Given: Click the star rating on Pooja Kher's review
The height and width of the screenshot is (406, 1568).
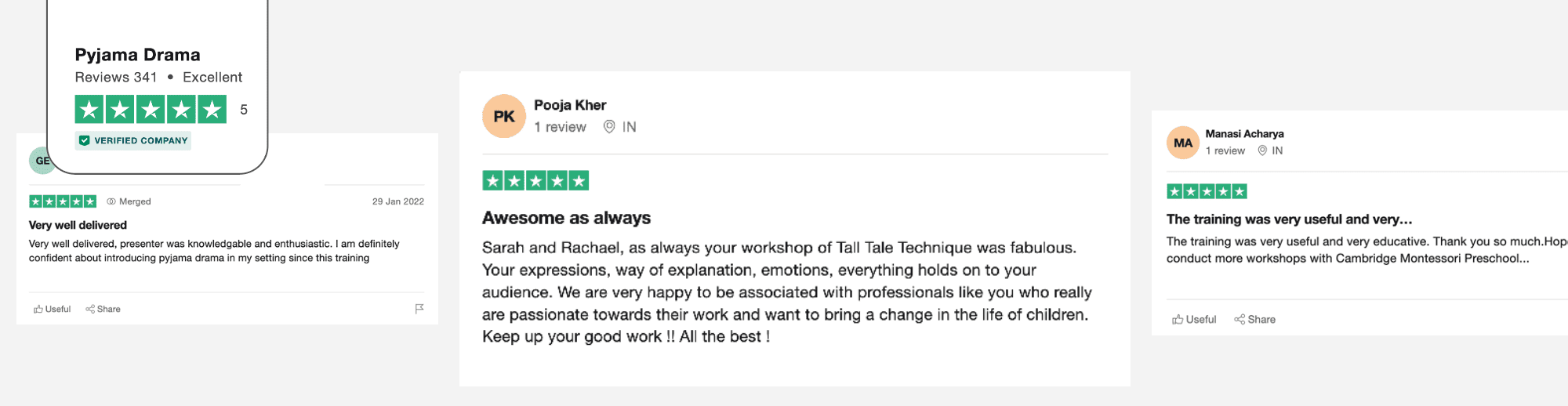Looking at the screenshot, I should (x=535, y=181).
